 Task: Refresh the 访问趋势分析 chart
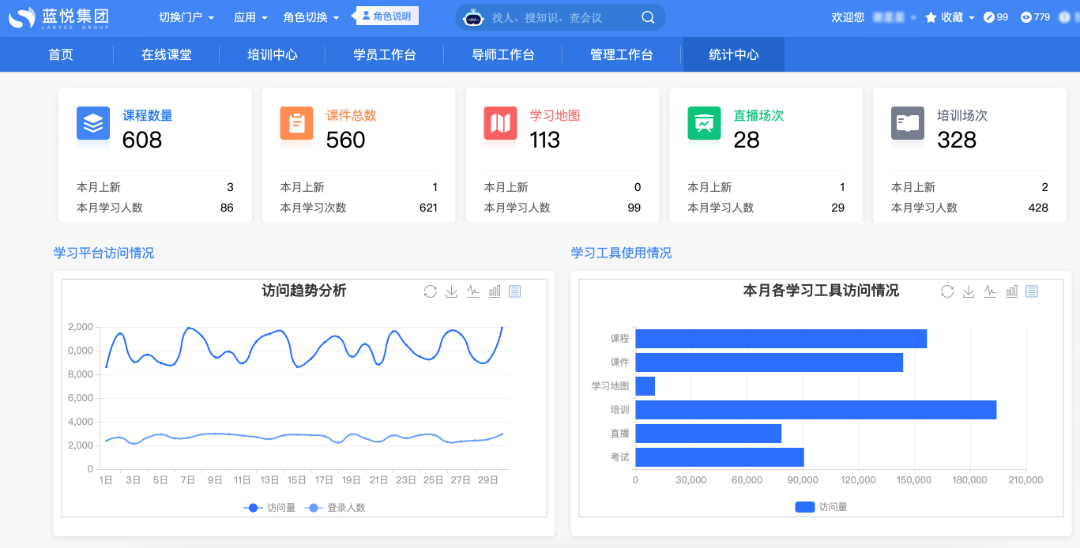pos(430,291)
